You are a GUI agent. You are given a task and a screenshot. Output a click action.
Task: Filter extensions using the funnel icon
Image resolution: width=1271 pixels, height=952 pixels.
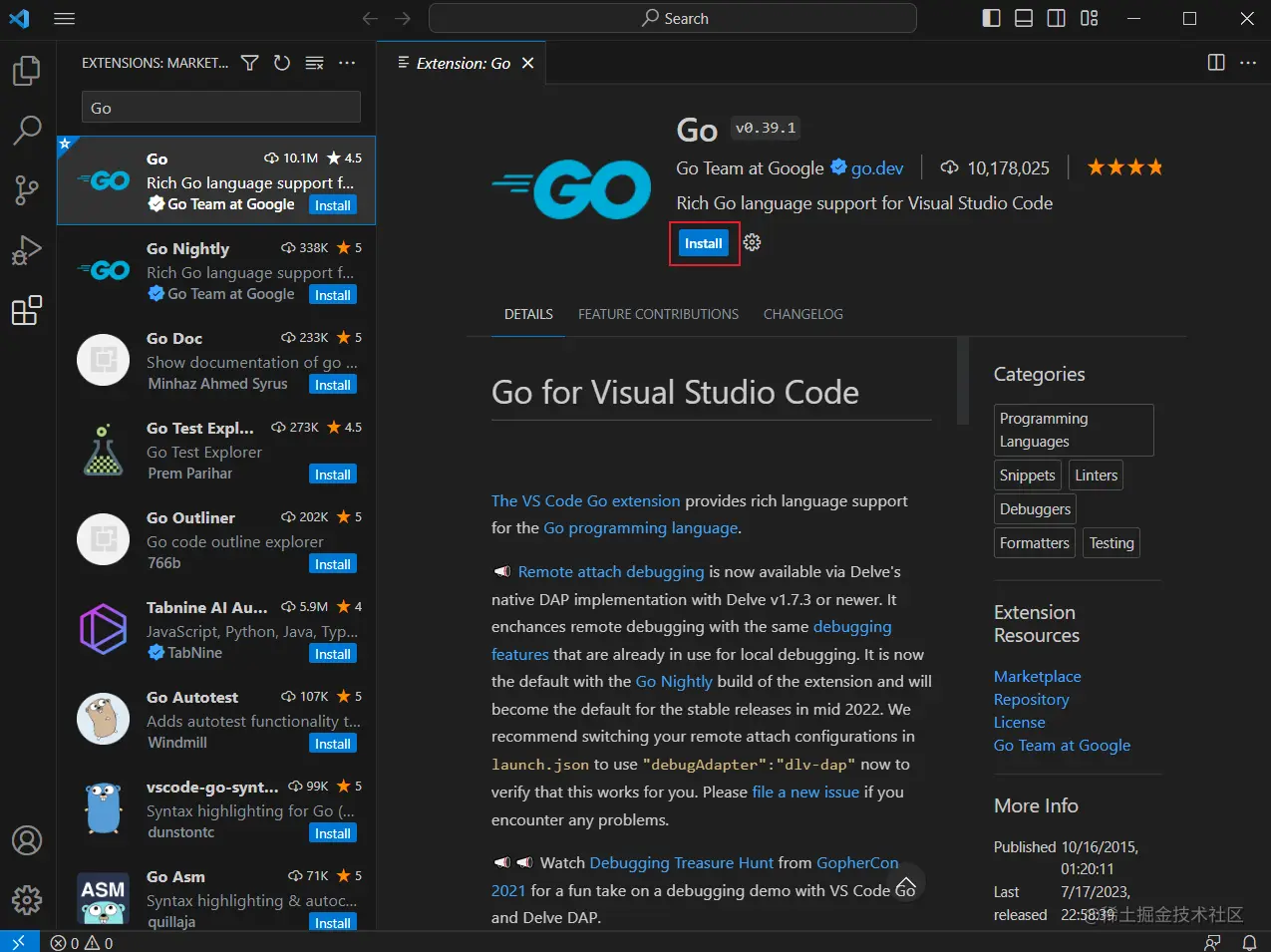pos(250,63)
